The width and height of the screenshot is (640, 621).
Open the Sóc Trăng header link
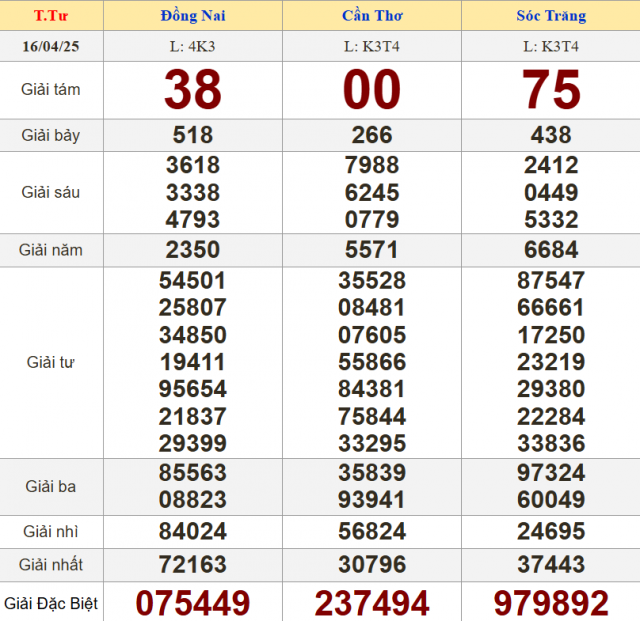pos(551,16)
